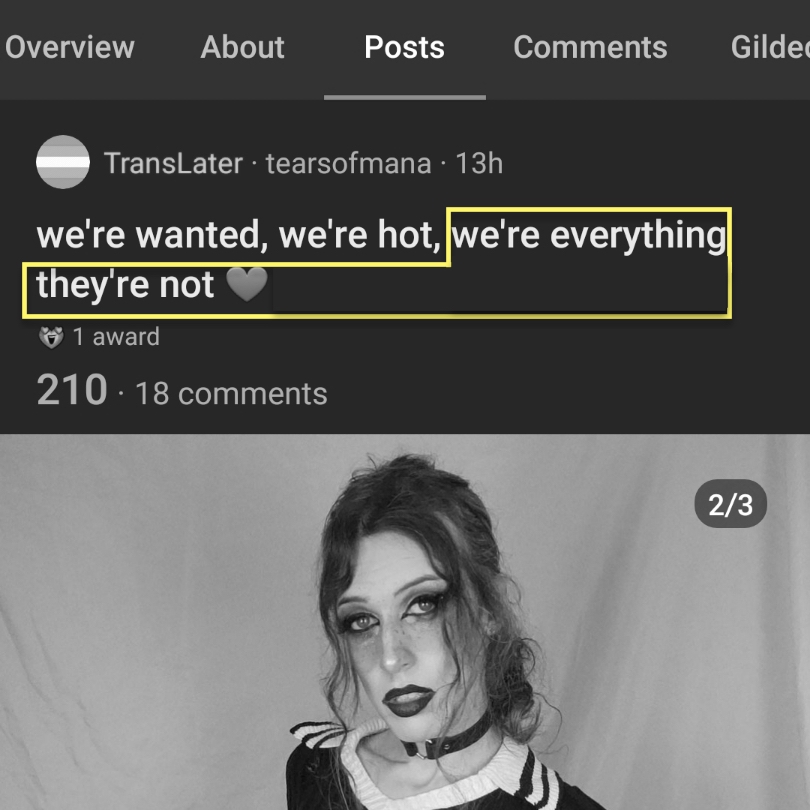Open the TransLater community link
Screen dimensions: 810x810
(173, 163)
